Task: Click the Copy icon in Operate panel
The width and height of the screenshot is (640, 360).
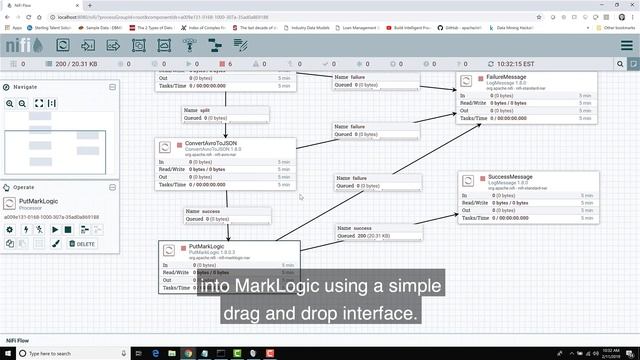Action: [10, 244]
